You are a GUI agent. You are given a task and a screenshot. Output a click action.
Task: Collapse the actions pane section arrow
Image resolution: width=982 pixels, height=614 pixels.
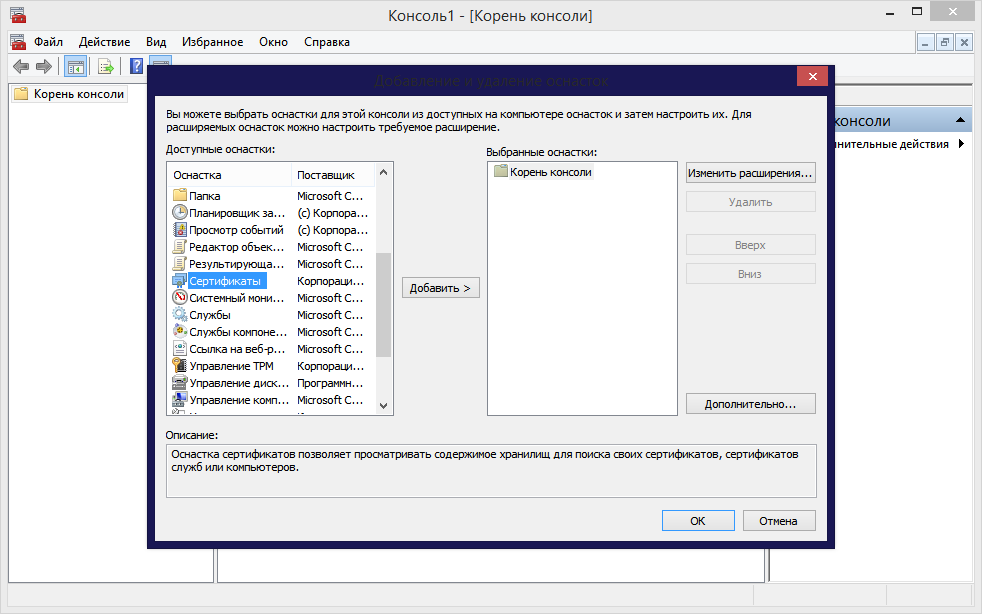[x=959, y=120]
